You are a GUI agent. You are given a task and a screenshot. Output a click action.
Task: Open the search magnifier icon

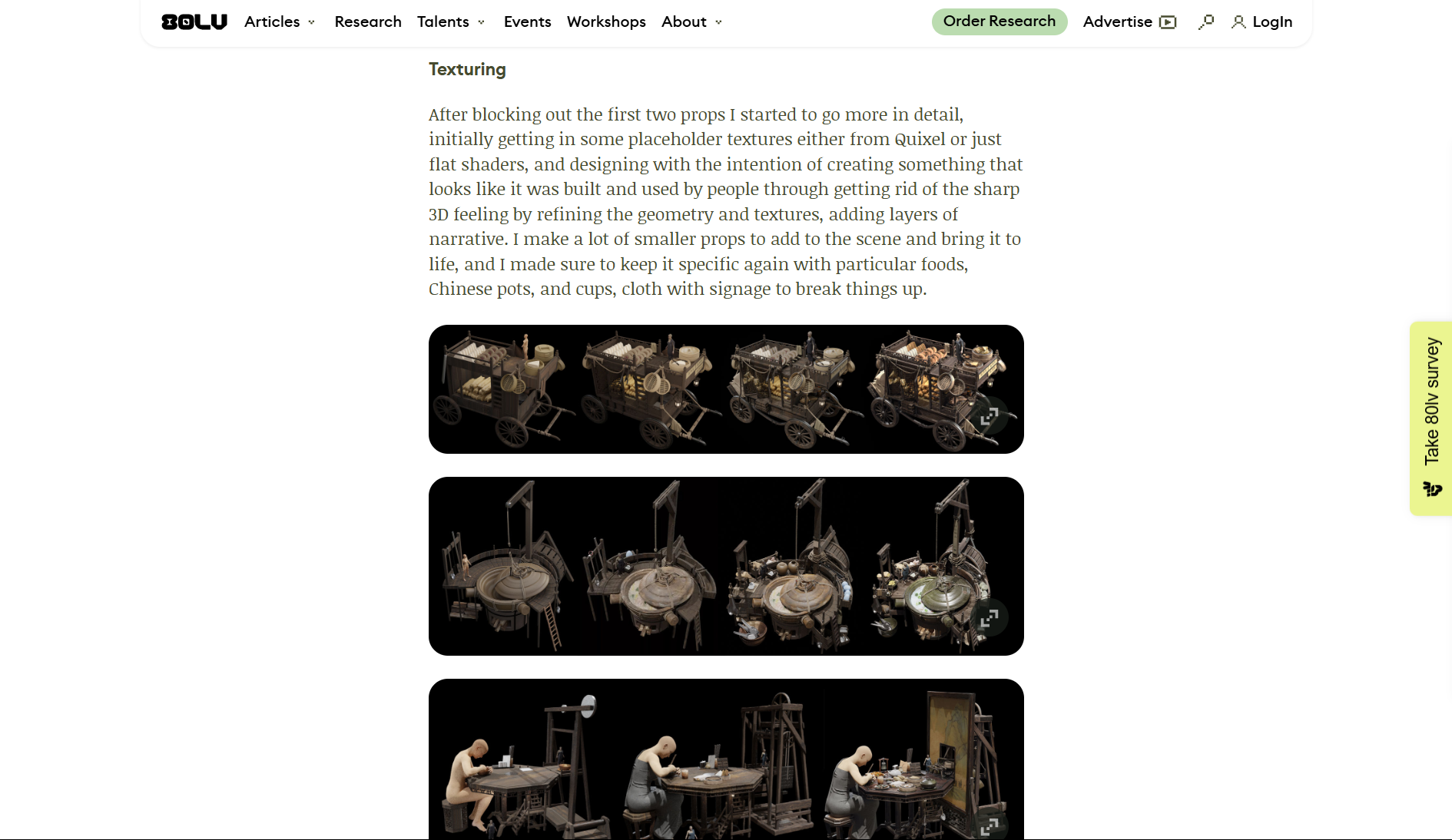click(x=1205, y=21)
